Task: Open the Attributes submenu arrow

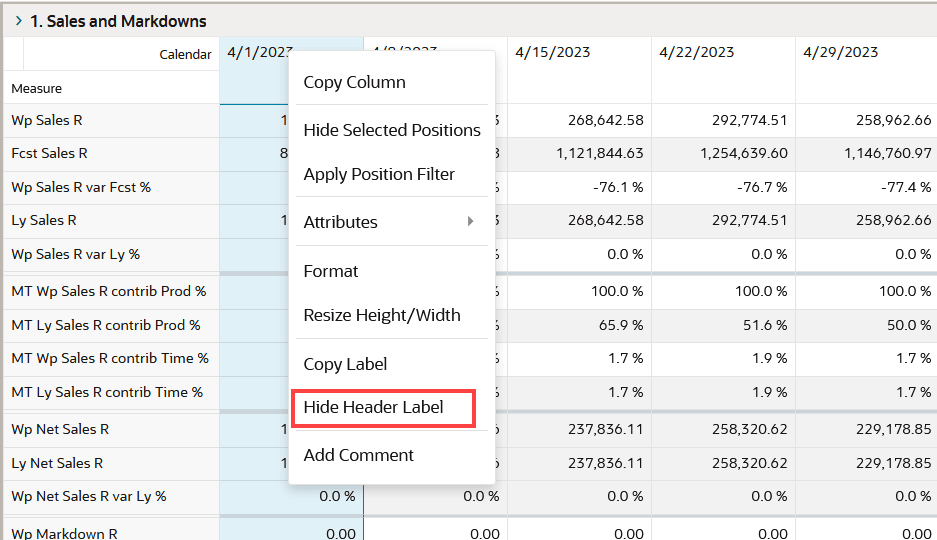Action: point(471,222)
